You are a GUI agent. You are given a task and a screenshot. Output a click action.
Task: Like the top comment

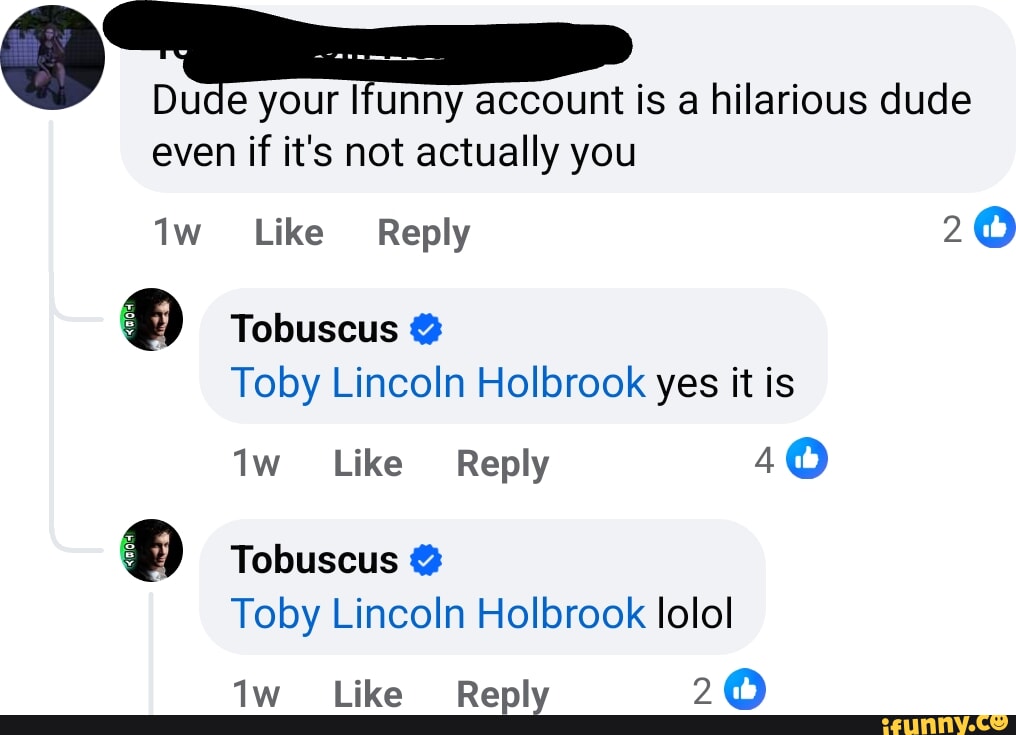(x=288, y=232)
